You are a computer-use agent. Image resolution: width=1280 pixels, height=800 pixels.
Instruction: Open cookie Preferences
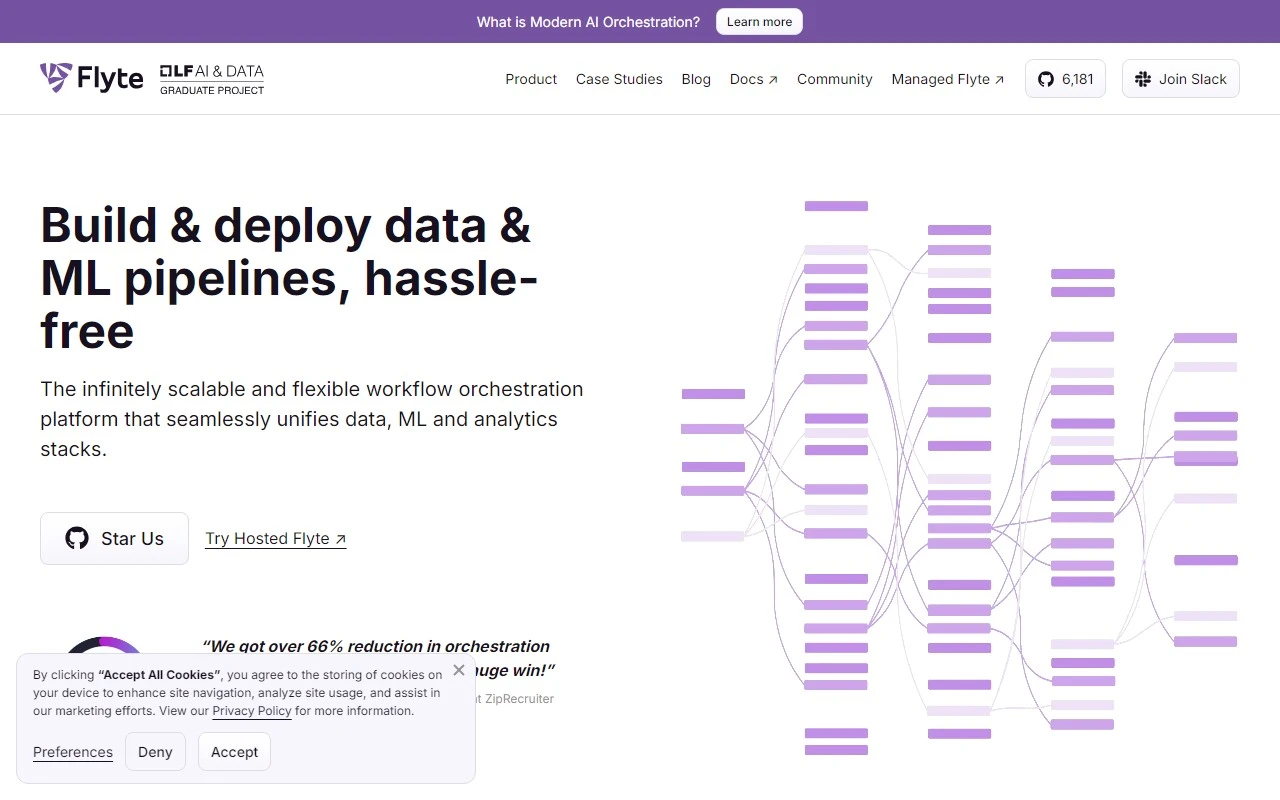click(x=73, y=752)
